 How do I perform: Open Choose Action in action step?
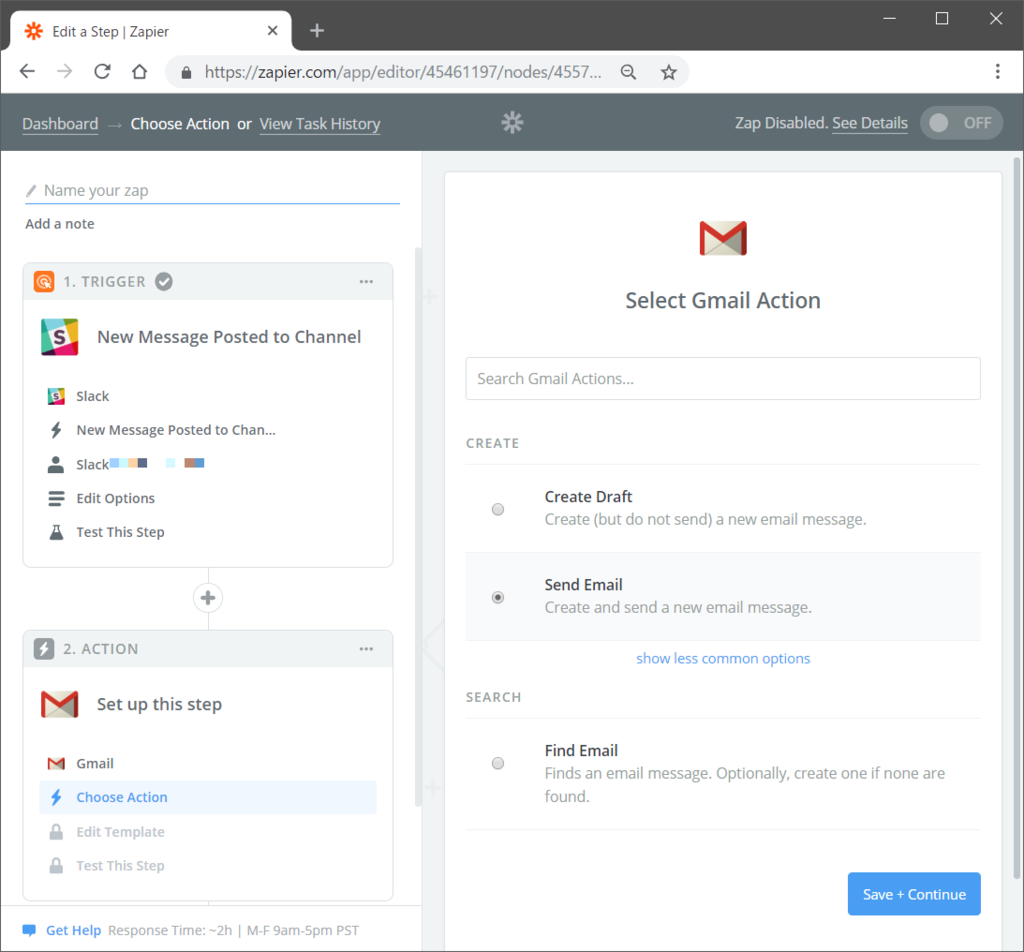pos(208,797)
